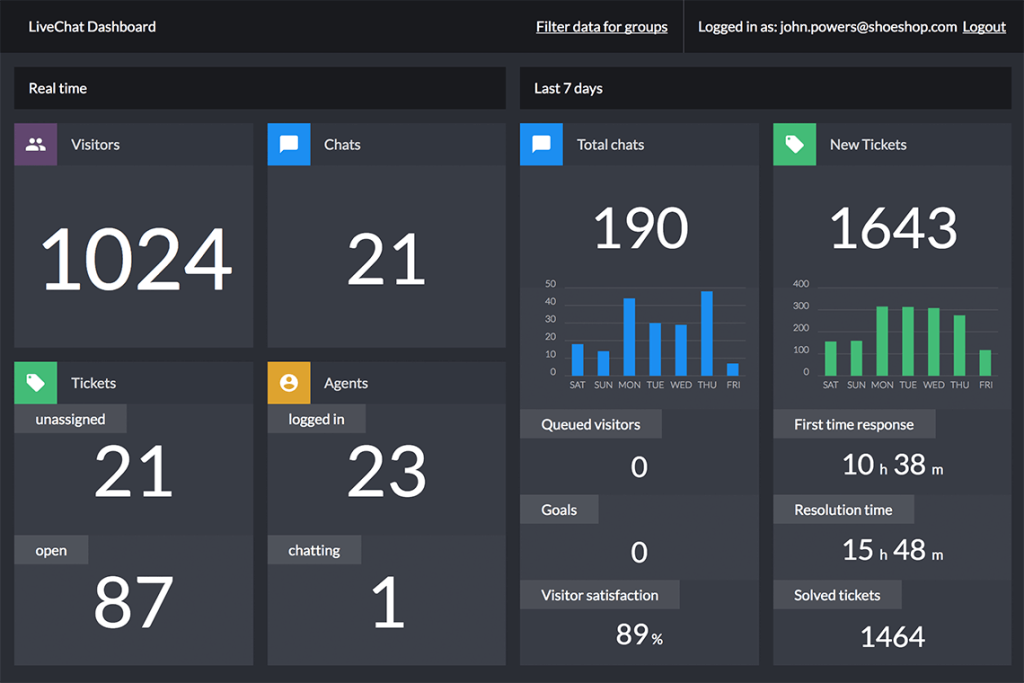Click the green Tickets tag icon
Image resolution: width=1024 pixels, height=683 pixels.
click(x=35, y=383)
